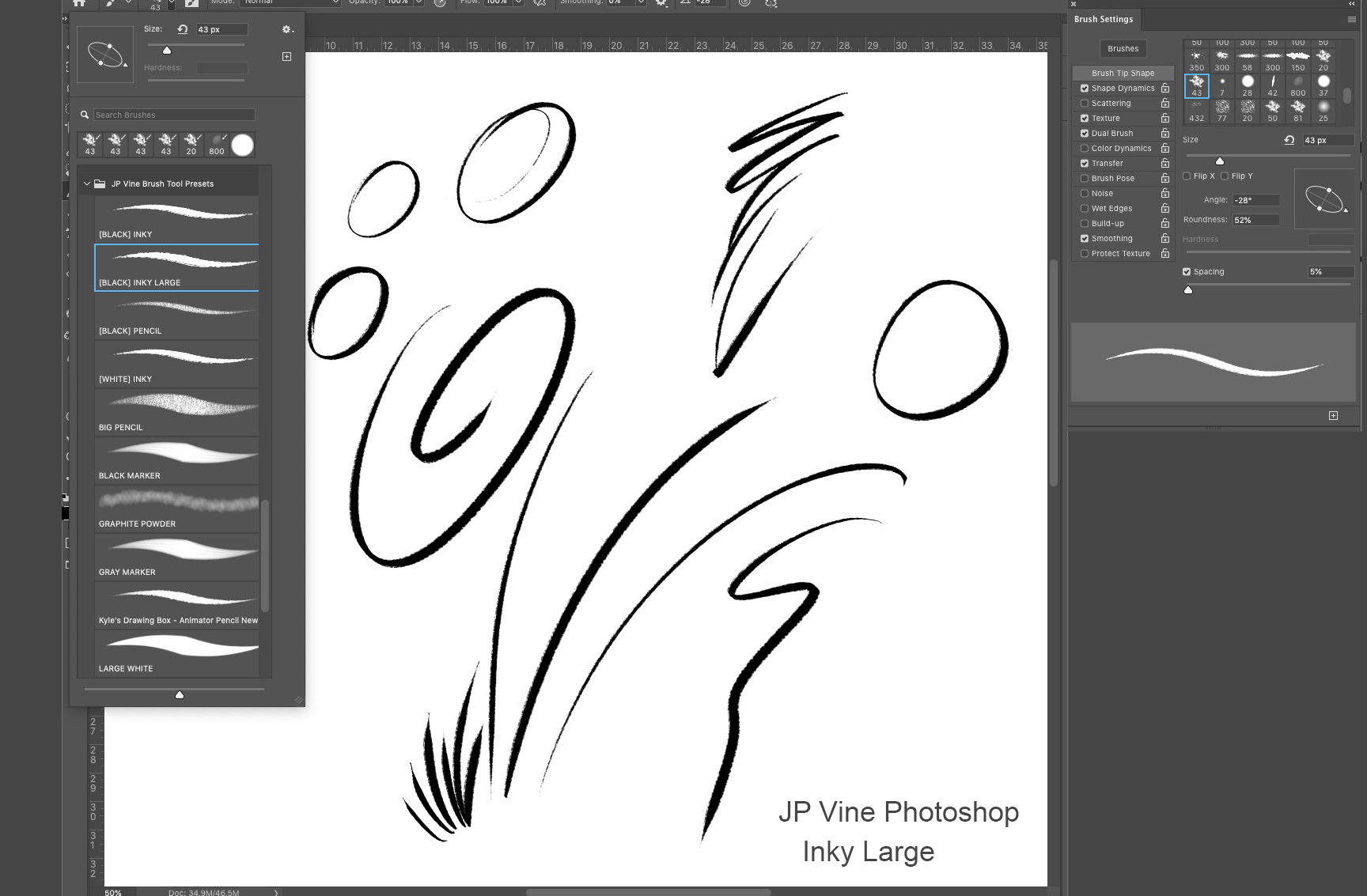Select the recent 800 brush in the picker
Image resolution: width=1367 pixels, height=896 pixels.
click(217, 145)
